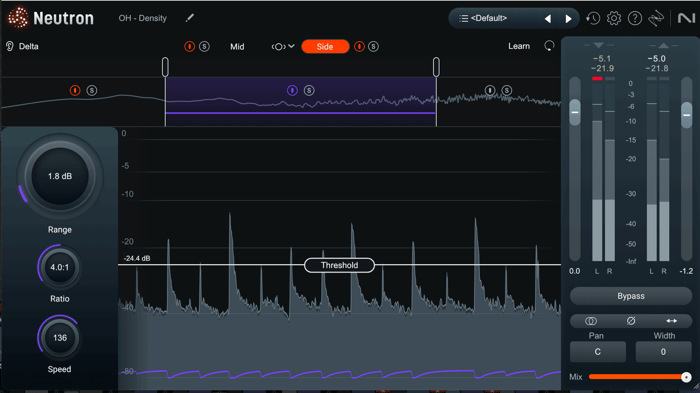Click the Neutron logo icon
This screenshot has width=700, height=393.
tap(18, 18)
